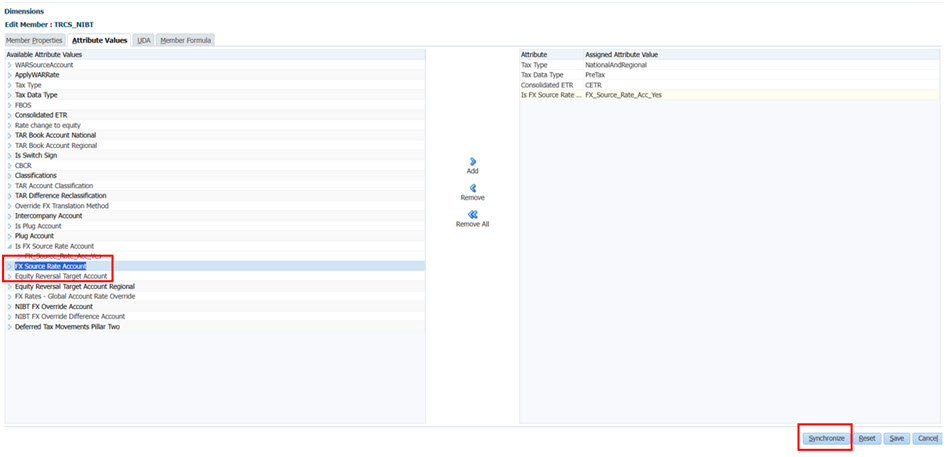950x457 pixels.
Task: Select the Classifications attribute row
Action: [x=215, y=176]
